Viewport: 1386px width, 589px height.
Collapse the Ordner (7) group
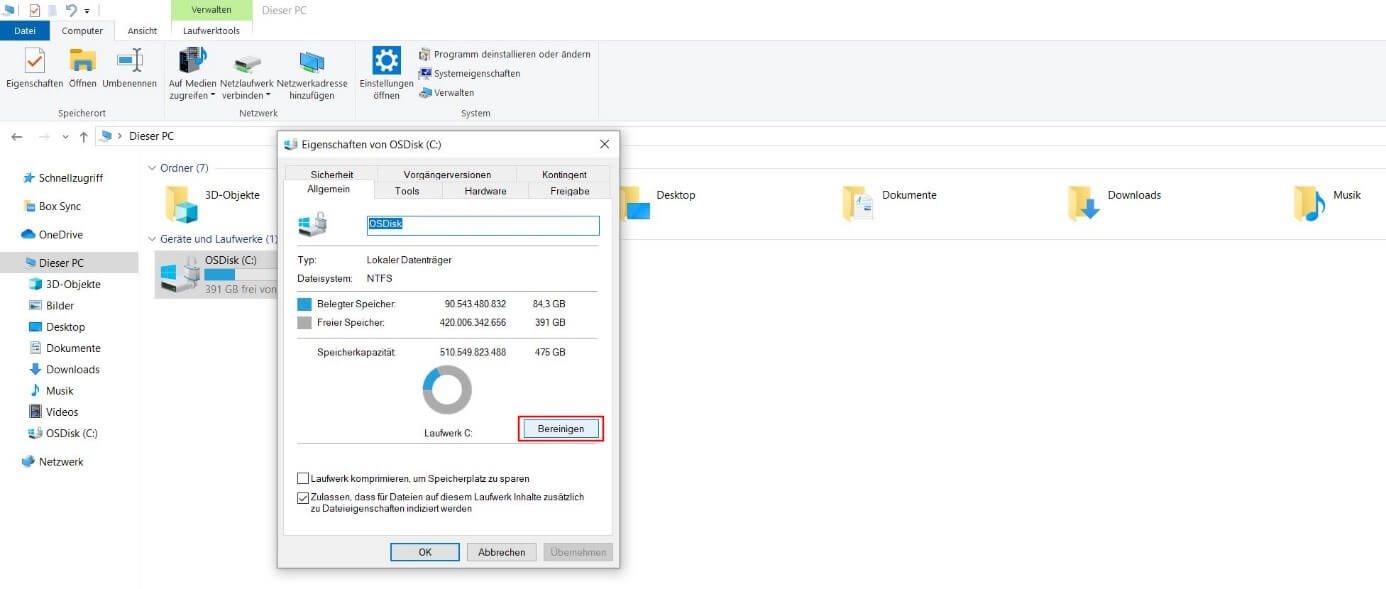(152, 168)
